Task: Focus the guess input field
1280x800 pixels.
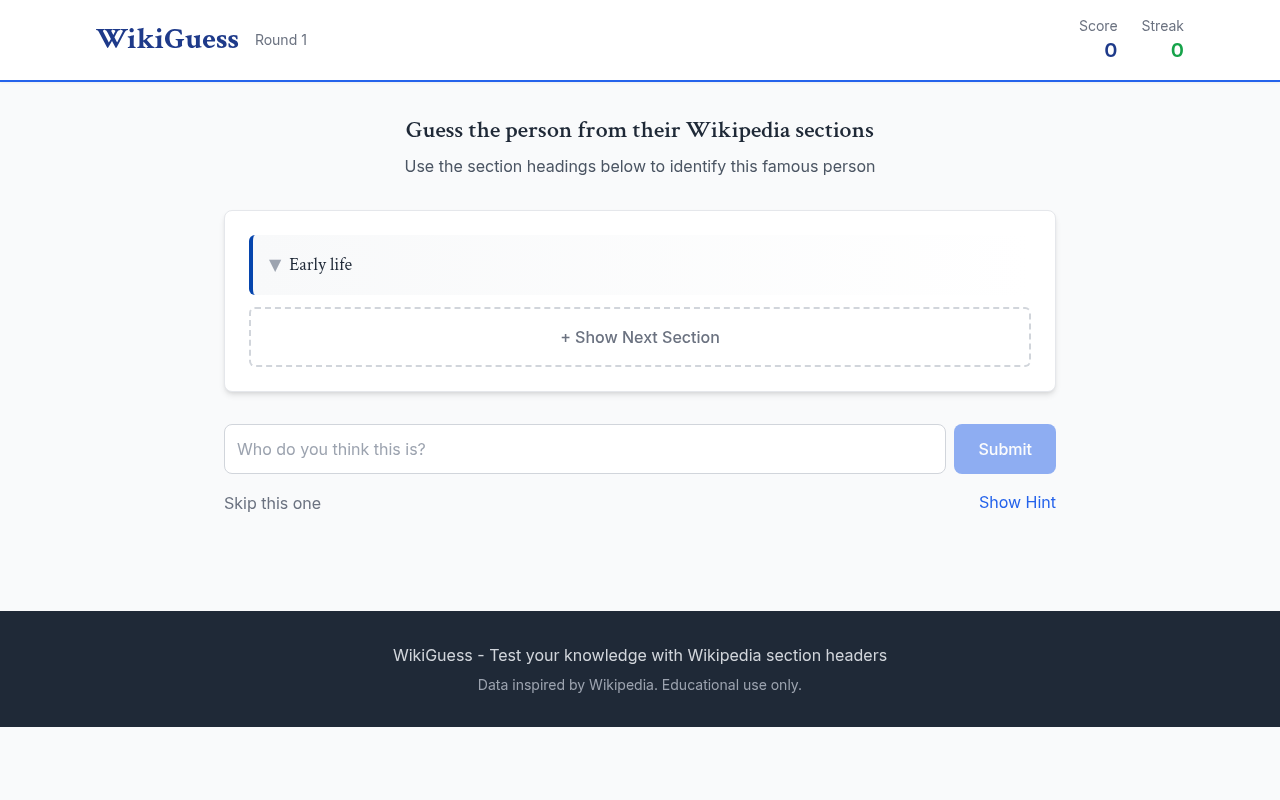Action: pos(585,448)
